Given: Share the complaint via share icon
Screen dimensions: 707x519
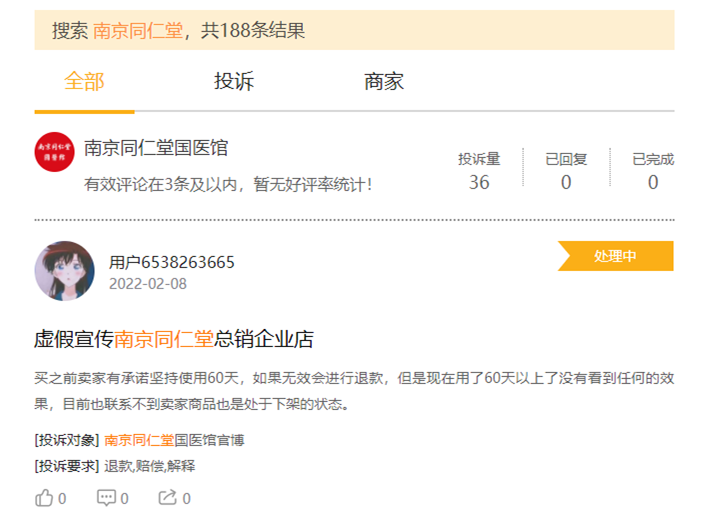Looking at the screenshot, I should (x=168, y=497).
